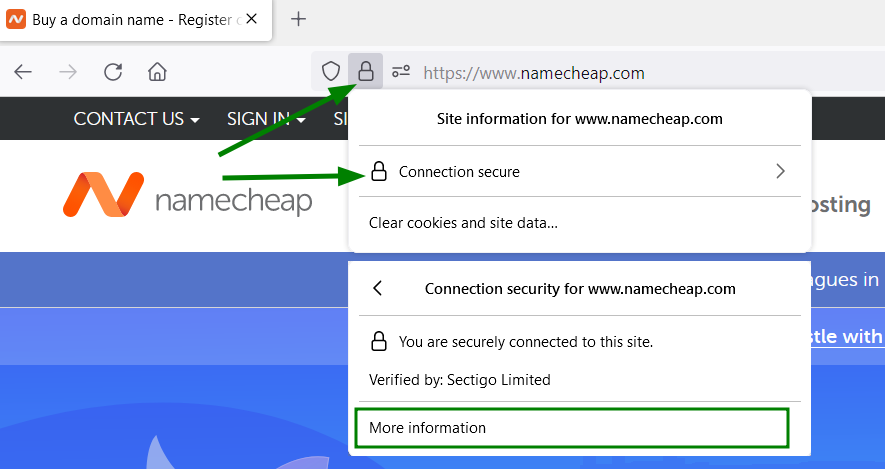The height and width of the screenshot is (469, 885).
Task: Open the SIGN IN dropdown menu
Action: (266, 119)
